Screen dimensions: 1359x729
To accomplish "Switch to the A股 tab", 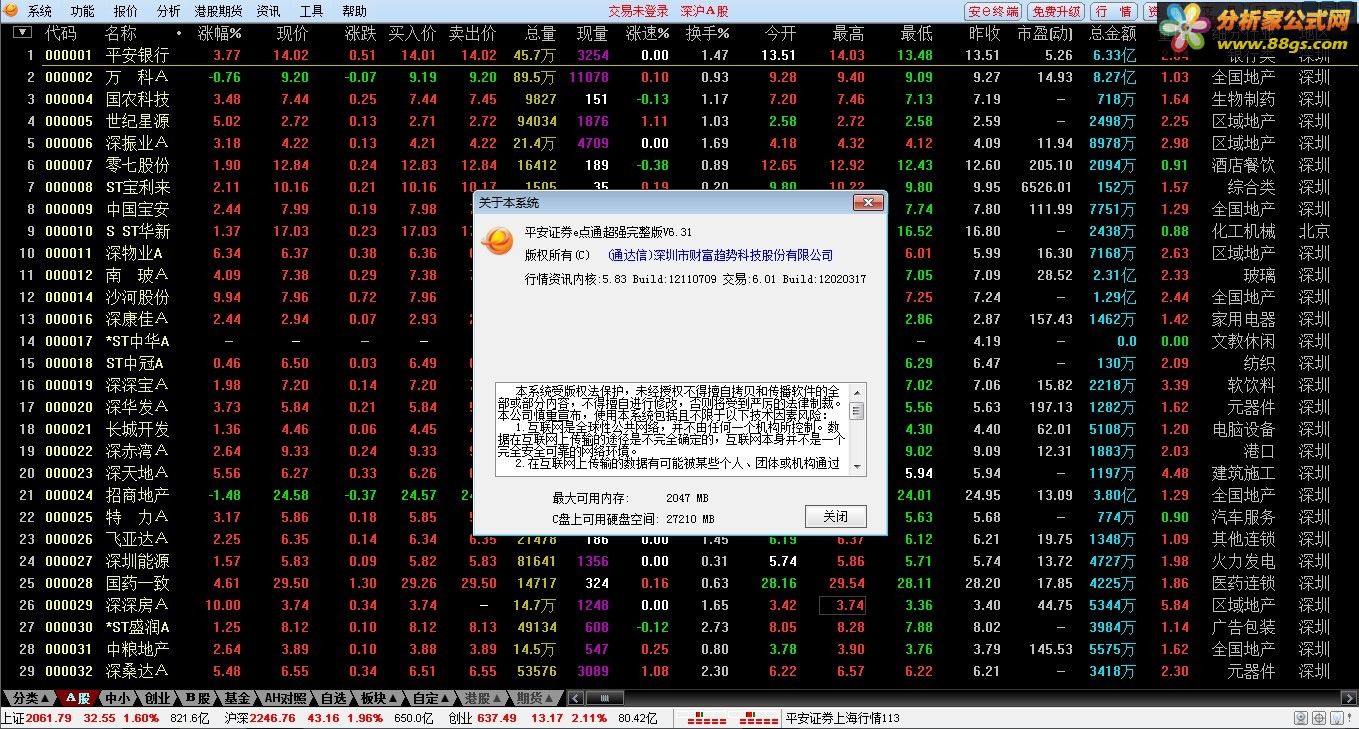I will tap(77, 698).
